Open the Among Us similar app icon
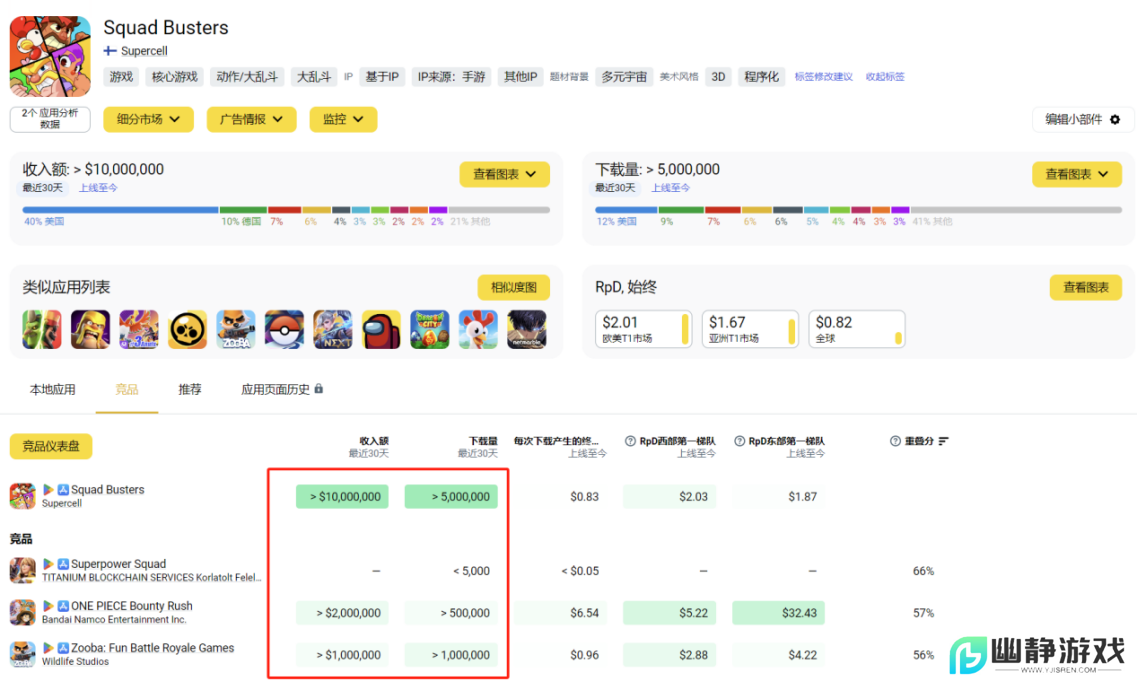The width and height of the screenshot is (1137, 681). 383,330
